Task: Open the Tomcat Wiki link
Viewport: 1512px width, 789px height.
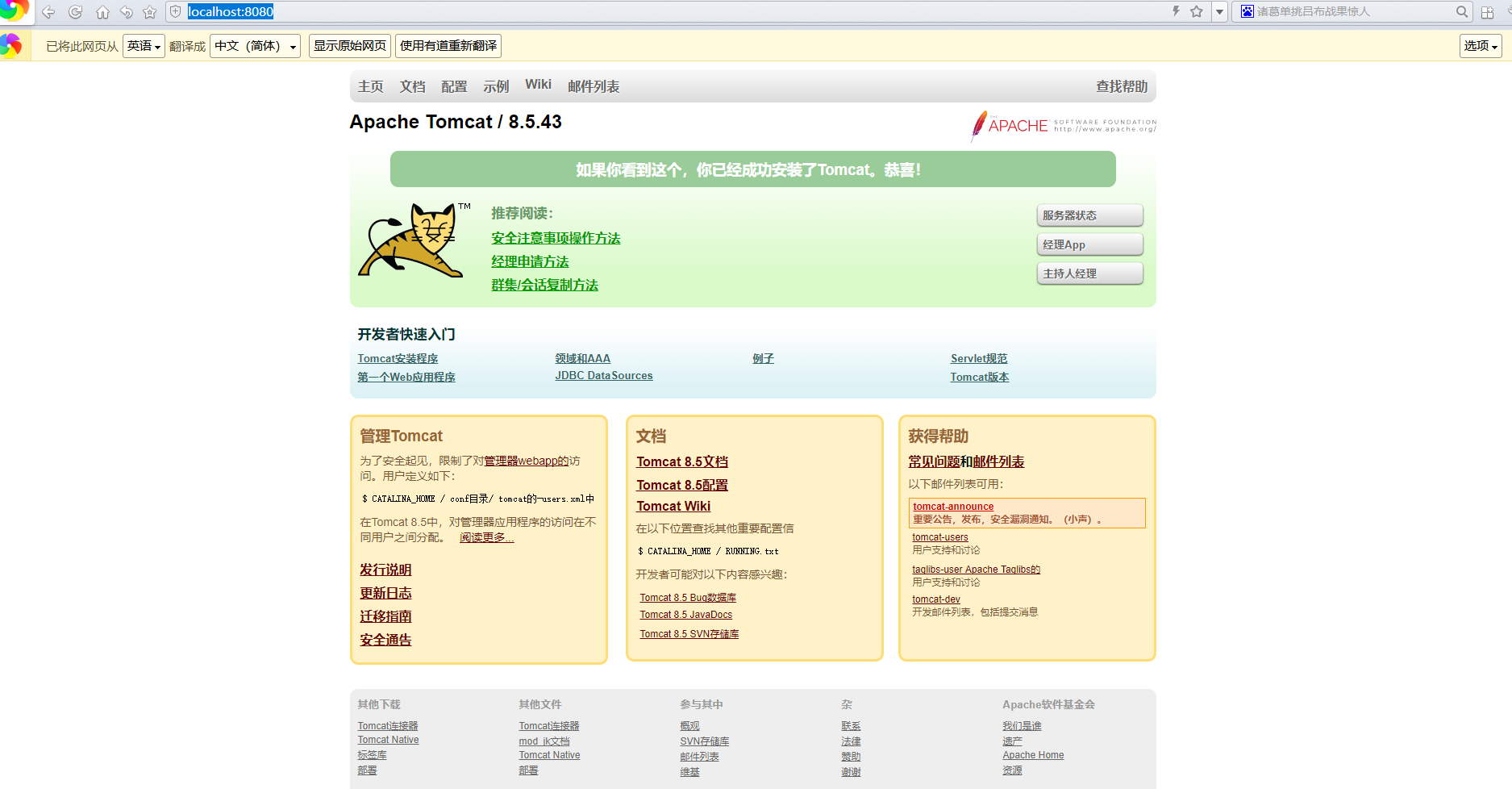Action: (x=673, y=506)
